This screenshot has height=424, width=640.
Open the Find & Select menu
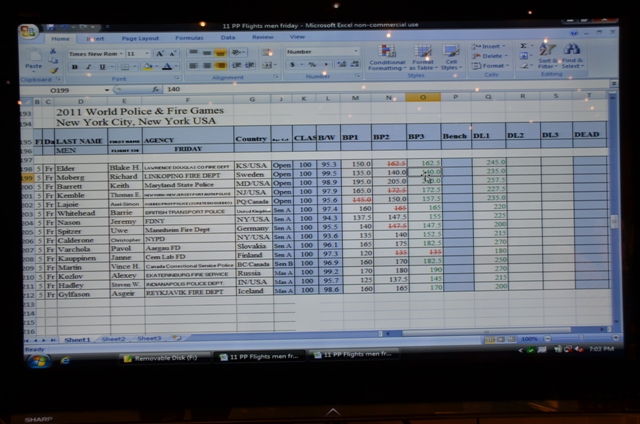click(x=572, y=56)
